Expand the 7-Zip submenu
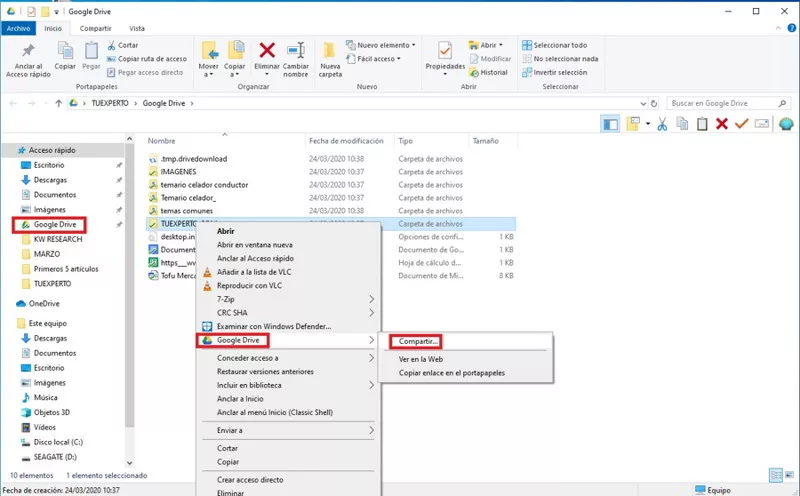Screen dimensions: 800x496 point(290,298)
